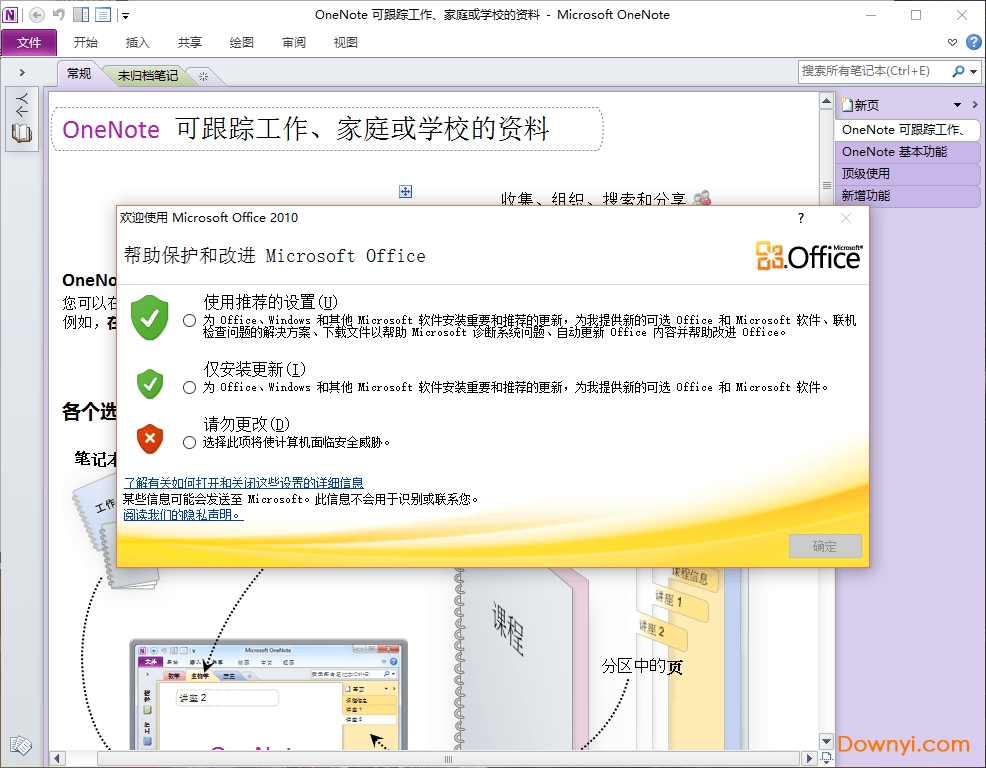
Task: Switch to the 未归档笔记 section tab
Action: pyautogui.click(x=147, y=74)
